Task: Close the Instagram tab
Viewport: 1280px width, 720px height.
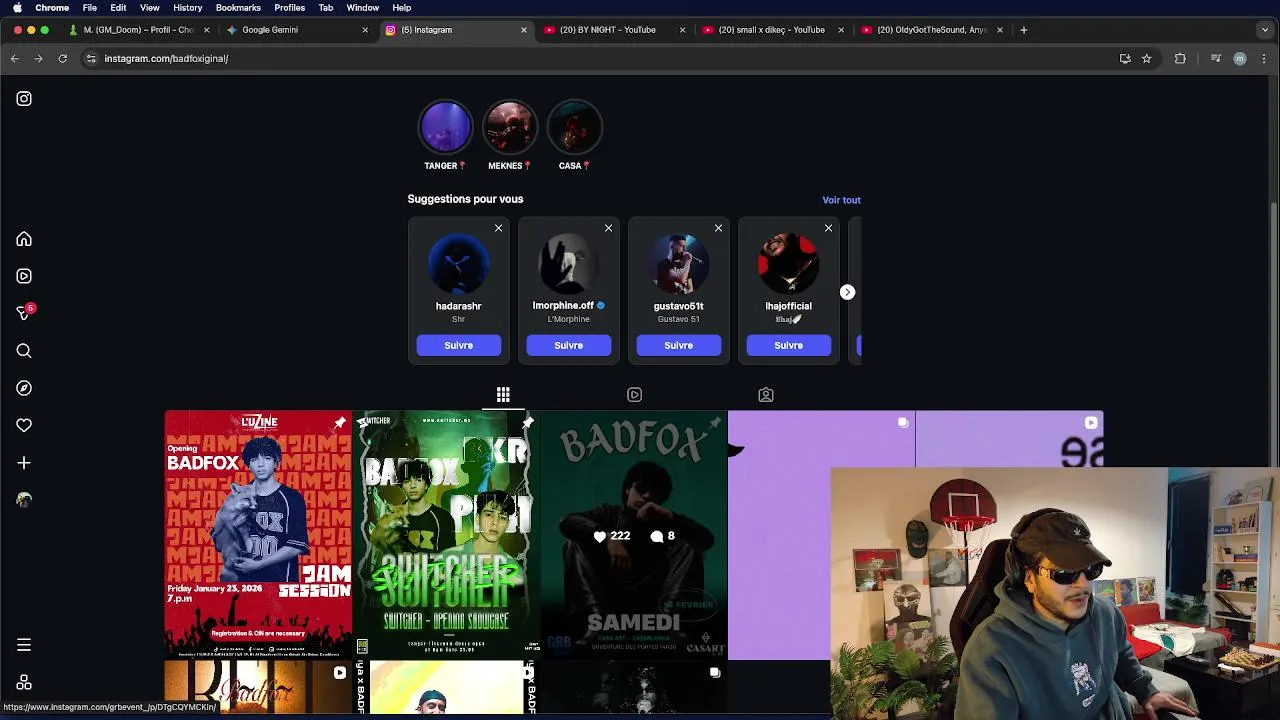Action: pyautogui.click(x=523, y=30)
